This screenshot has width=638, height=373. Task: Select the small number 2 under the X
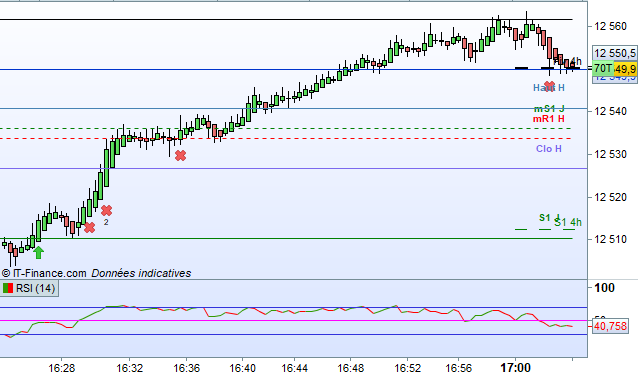tap(106, 222)
